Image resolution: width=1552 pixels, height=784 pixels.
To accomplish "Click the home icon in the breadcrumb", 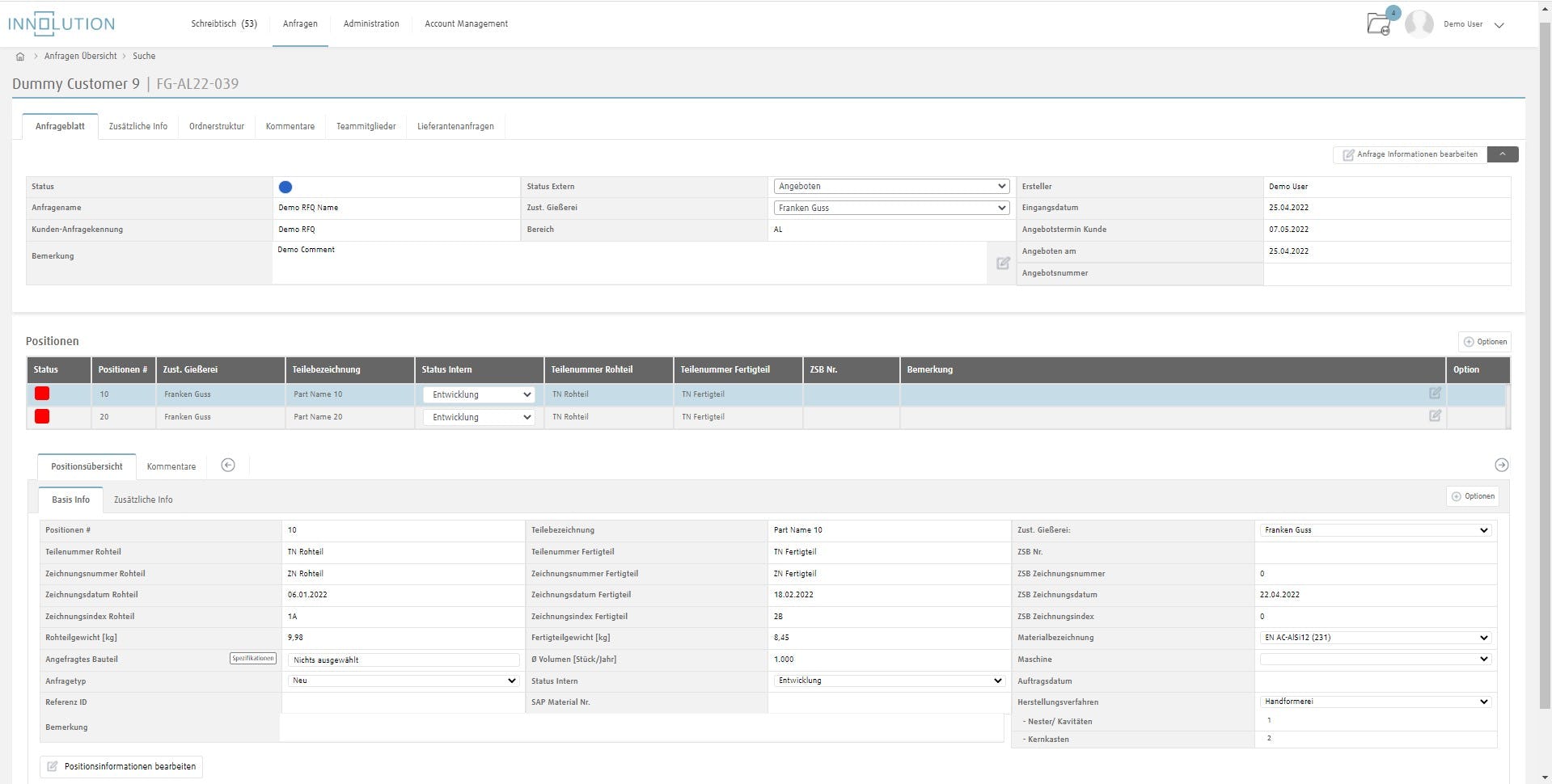I will tap(19, 56).
